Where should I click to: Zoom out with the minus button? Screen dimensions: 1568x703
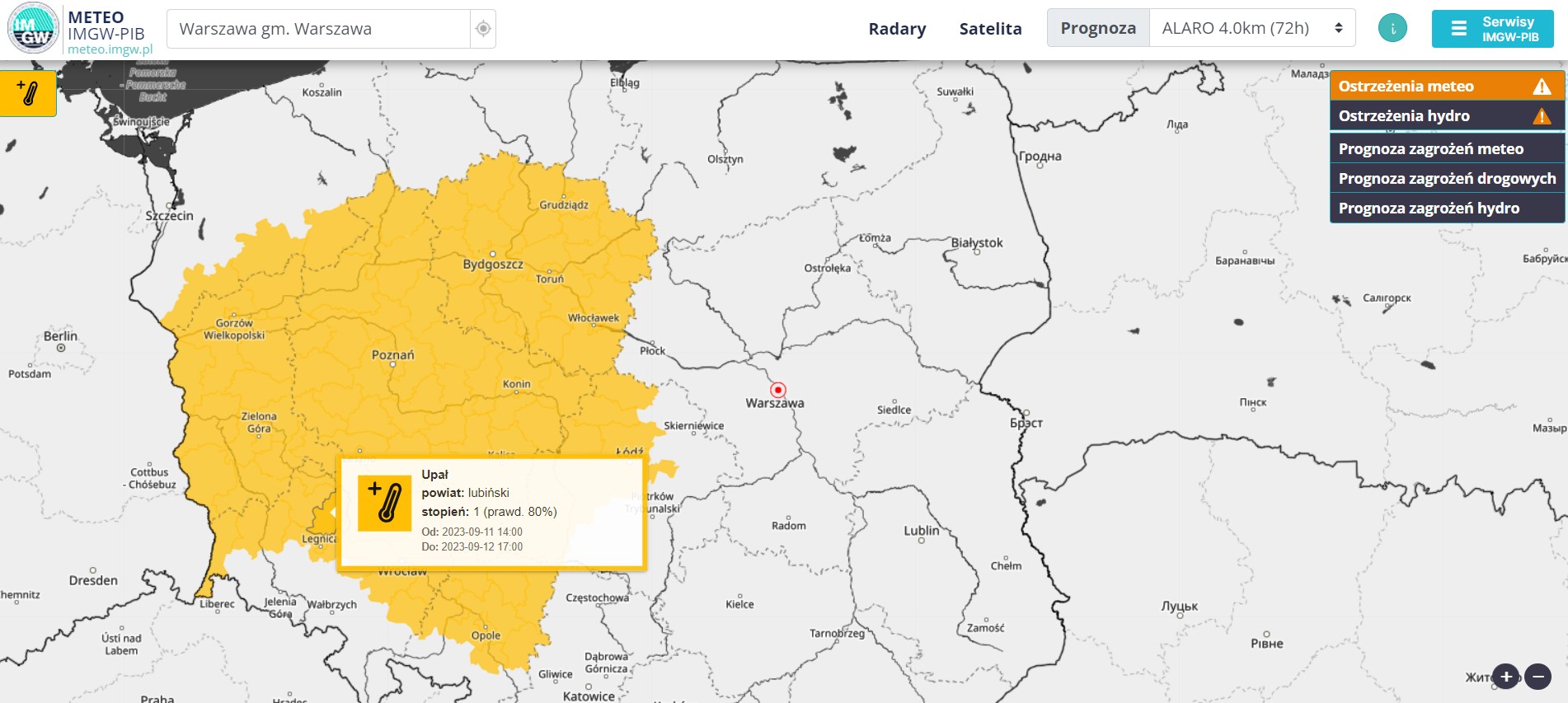1537,677
